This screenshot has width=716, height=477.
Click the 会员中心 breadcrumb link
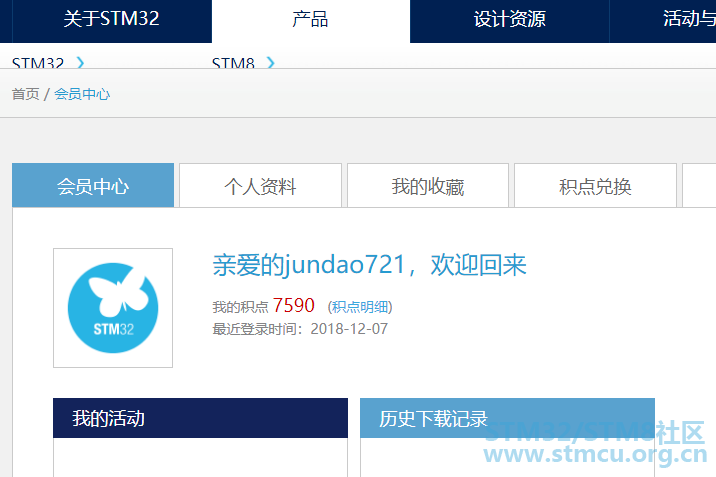click(82, 94)
